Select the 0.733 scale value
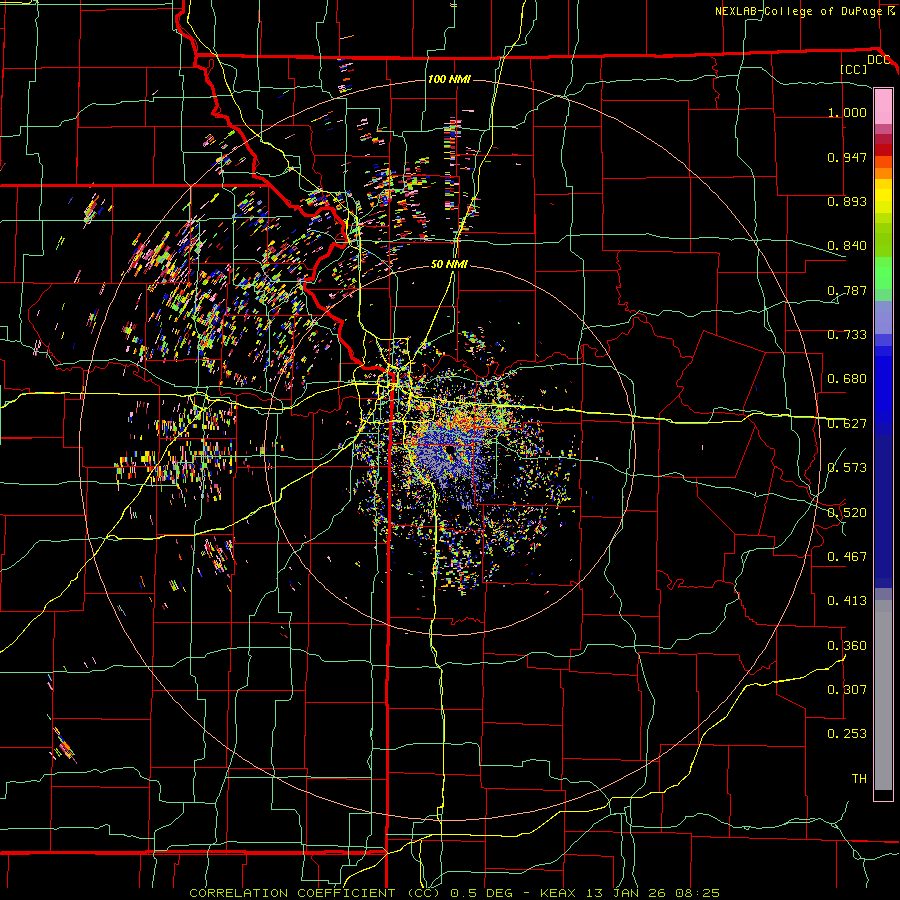Viewport: 900px width, 900px height. tap(847, 335)
